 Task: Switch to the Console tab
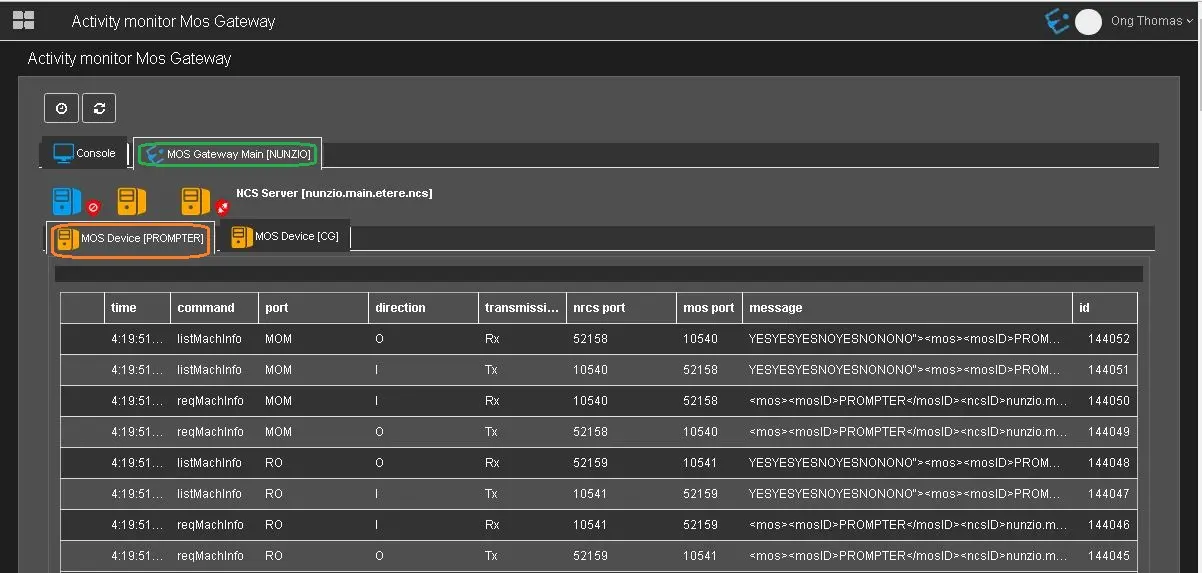click(85, 153)
